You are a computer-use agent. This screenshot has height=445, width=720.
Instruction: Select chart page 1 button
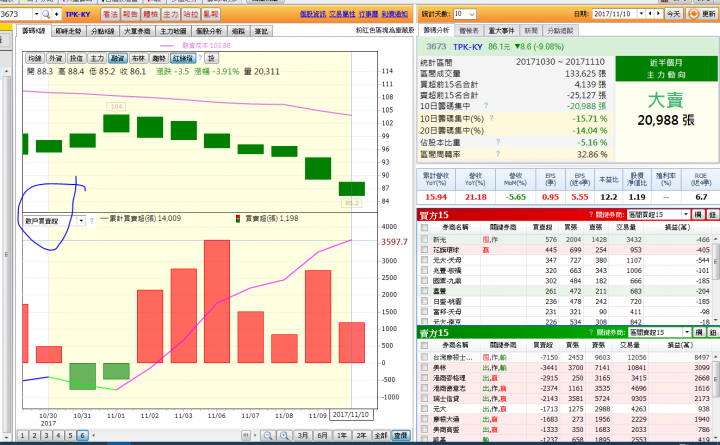[x=22, y=435]
